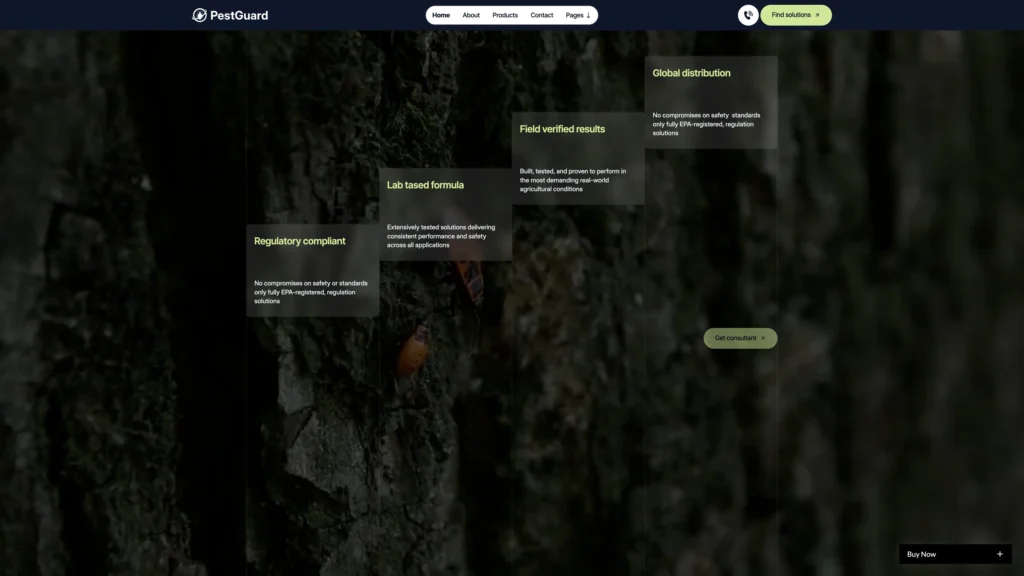Go to the About page
The image size is (1024, 576).
point(471,15)
